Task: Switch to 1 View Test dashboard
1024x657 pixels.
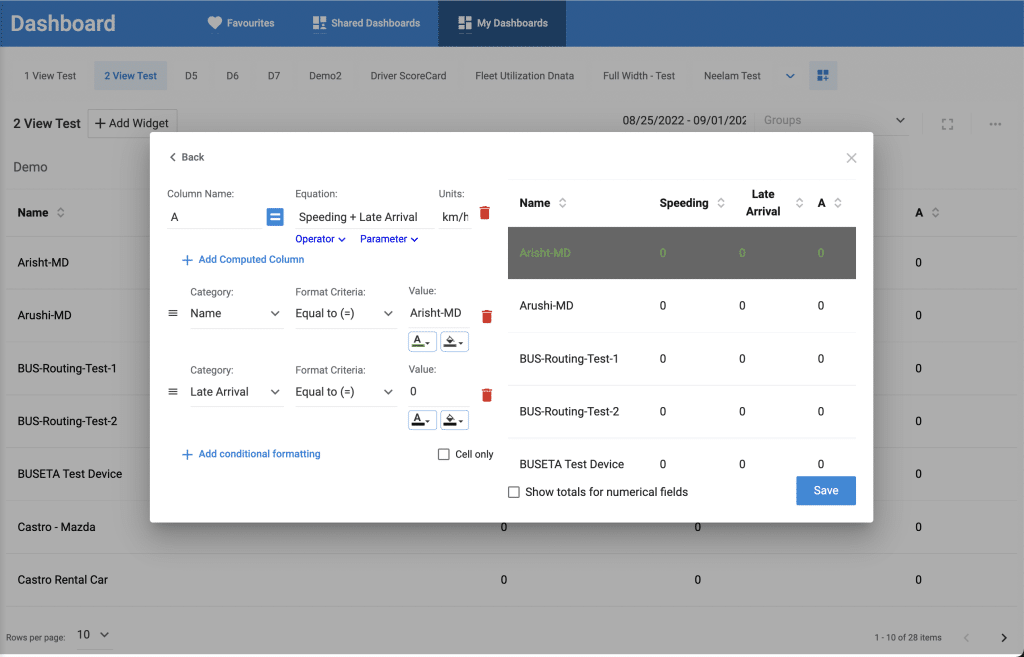Action: (x=50, y=76)
